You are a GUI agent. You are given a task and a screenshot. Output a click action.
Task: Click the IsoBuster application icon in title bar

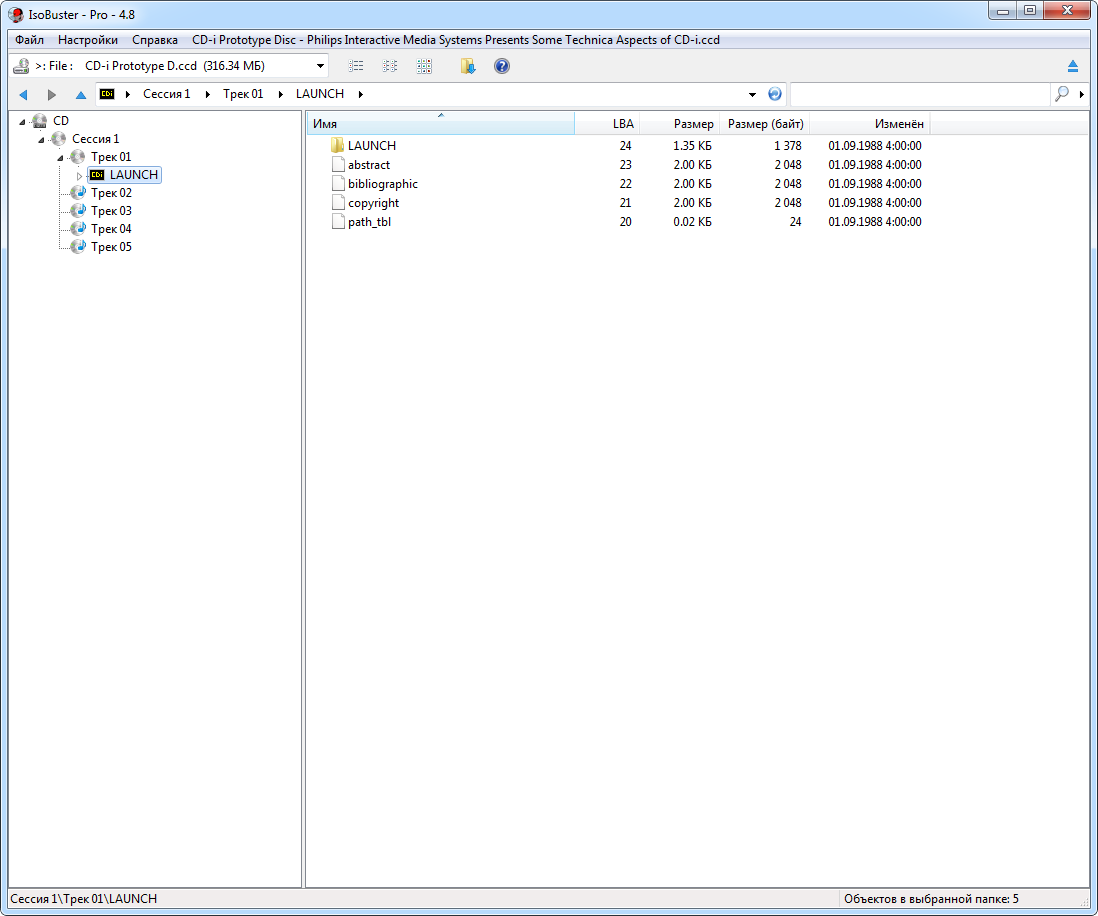point(15,14)
